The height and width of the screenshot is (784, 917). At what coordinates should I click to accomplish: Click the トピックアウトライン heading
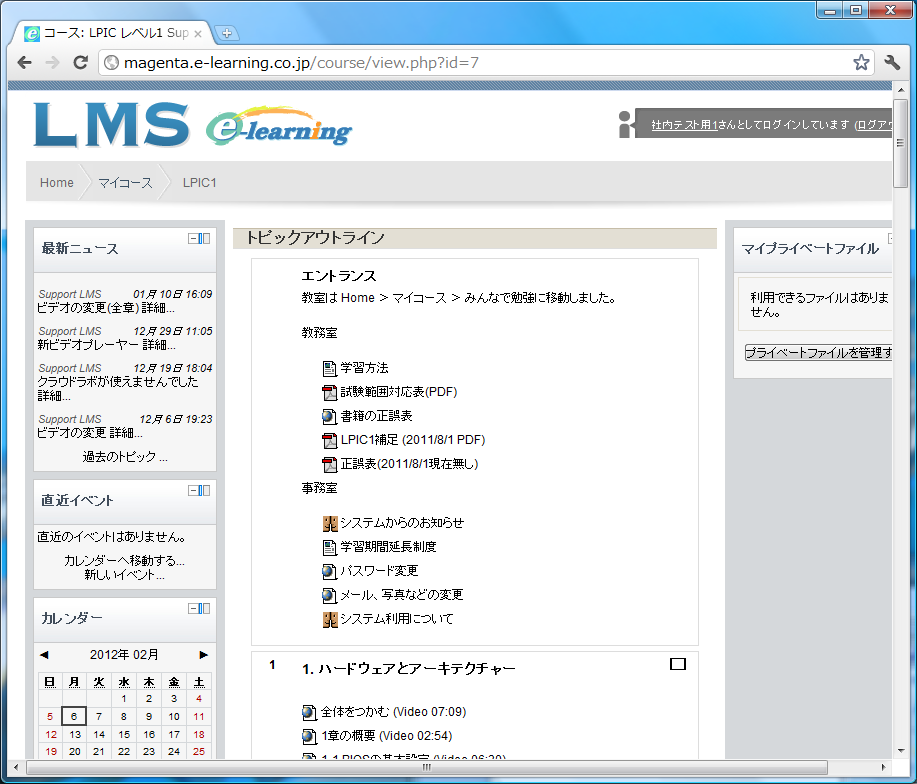click(x=315, y=238)
